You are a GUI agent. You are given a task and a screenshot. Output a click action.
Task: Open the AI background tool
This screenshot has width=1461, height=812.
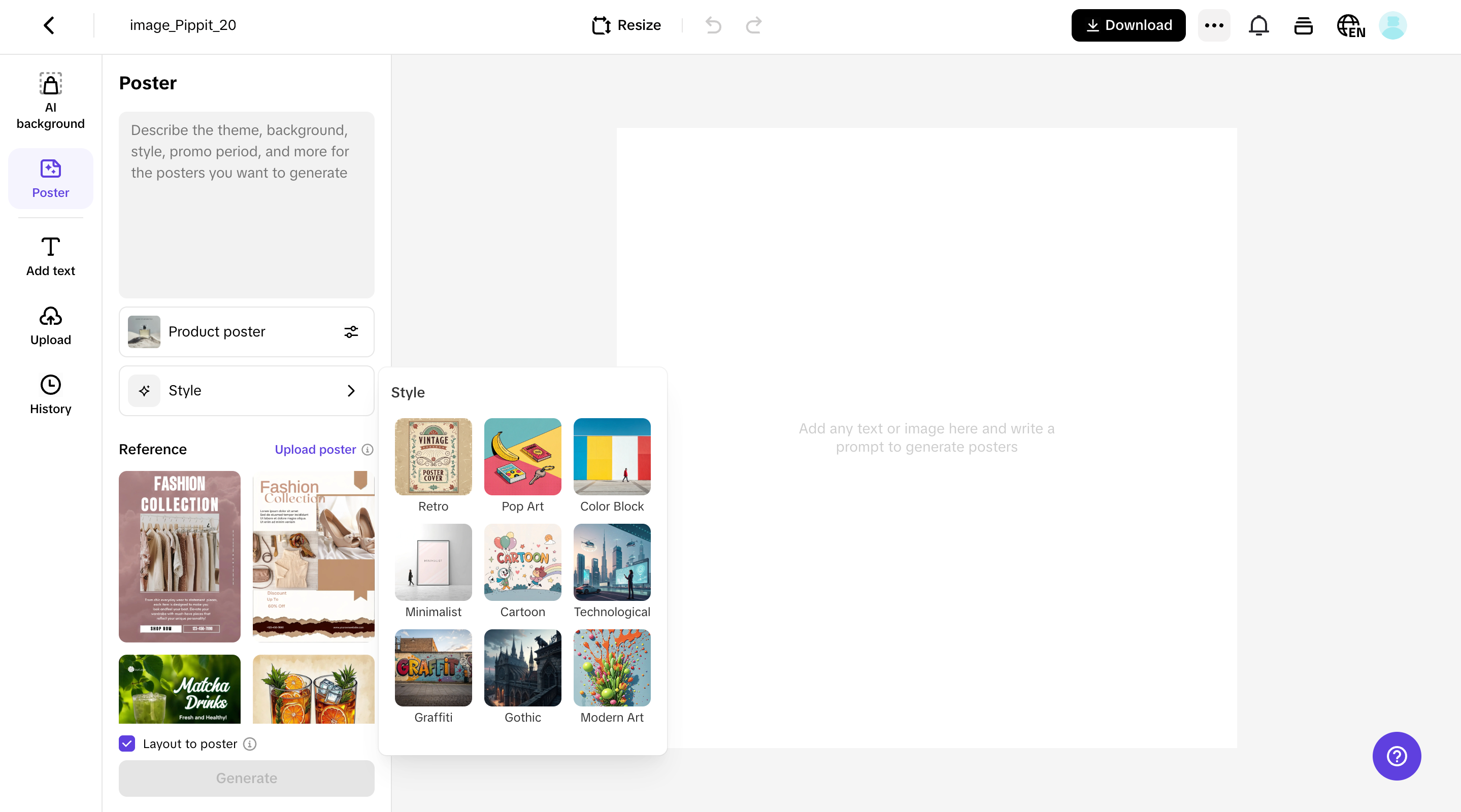pyautogui.click(x=50, y=100)
